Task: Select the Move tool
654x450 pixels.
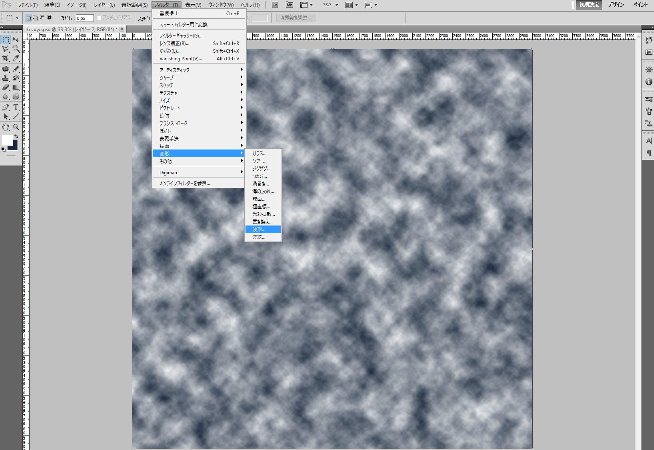Action: [x=16, y=40]
